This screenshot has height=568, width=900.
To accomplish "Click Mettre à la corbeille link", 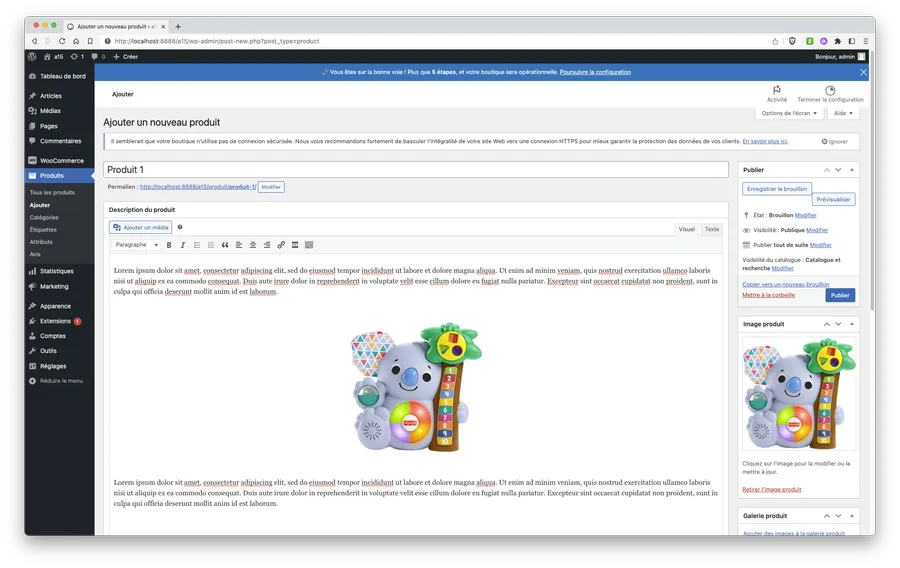I will (x=768, y=295).
